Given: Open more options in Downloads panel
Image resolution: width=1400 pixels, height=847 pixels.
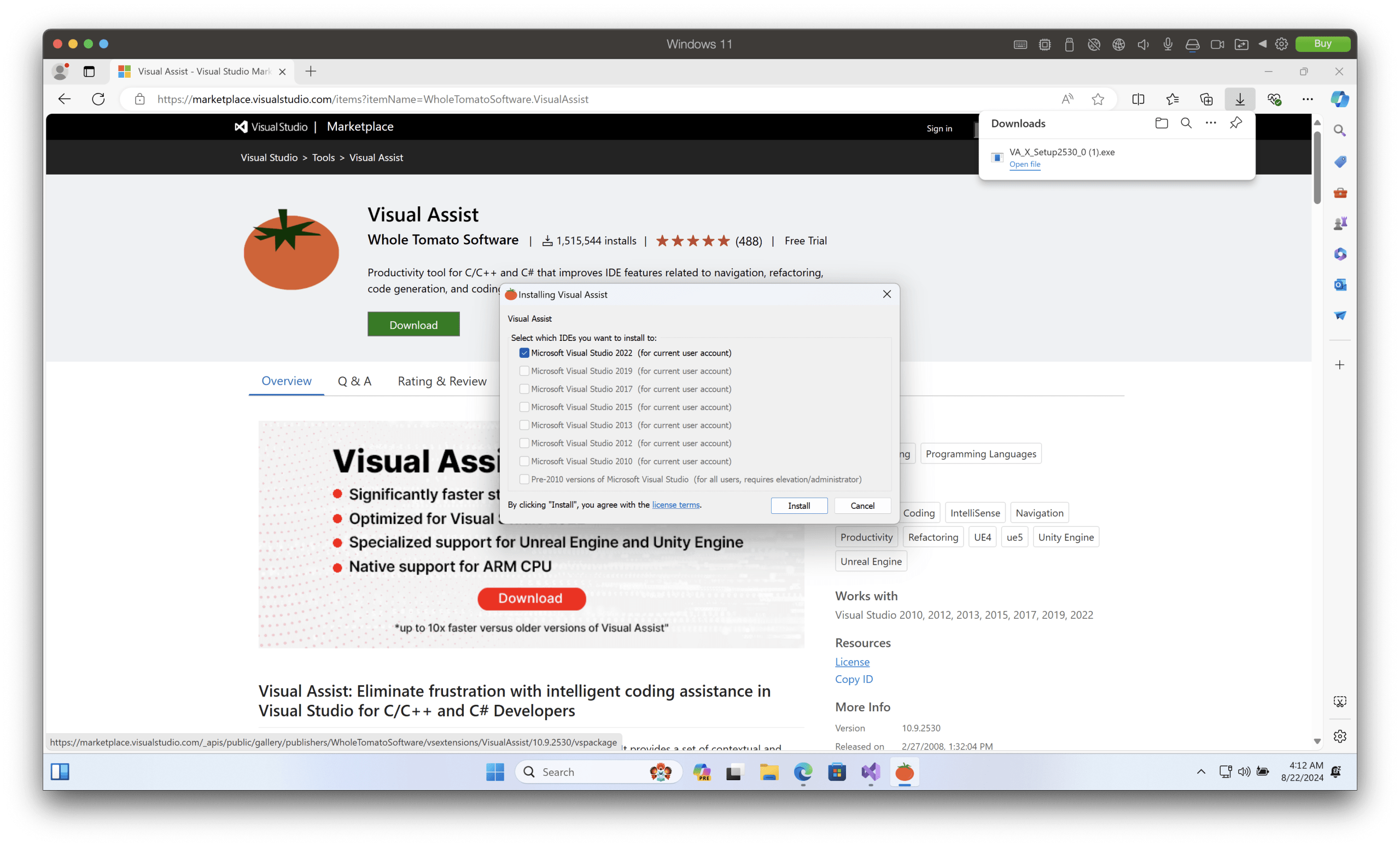Looking at the screenshot, I should coord(1211,123).
